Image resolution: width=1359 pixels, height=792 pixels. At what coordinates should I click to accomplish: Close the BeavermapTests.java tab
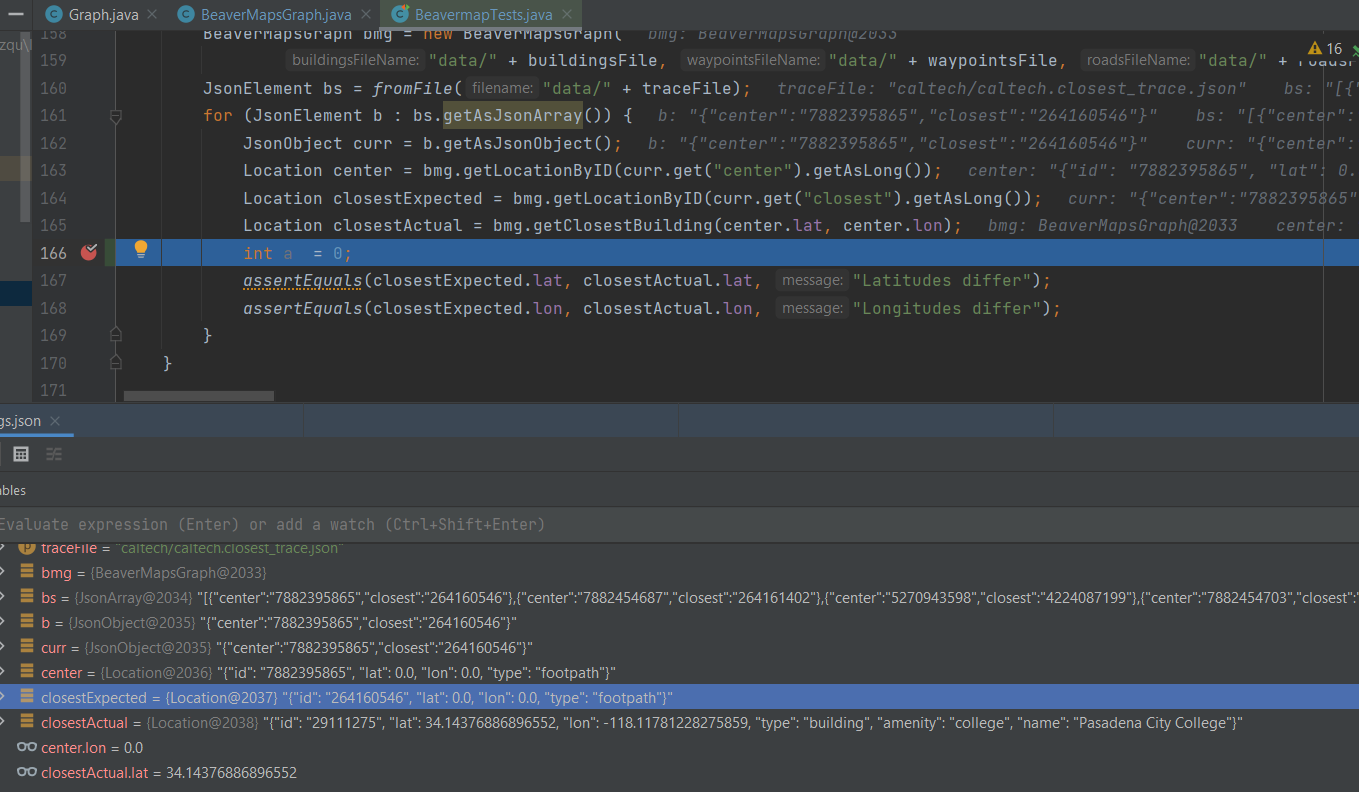565,15
